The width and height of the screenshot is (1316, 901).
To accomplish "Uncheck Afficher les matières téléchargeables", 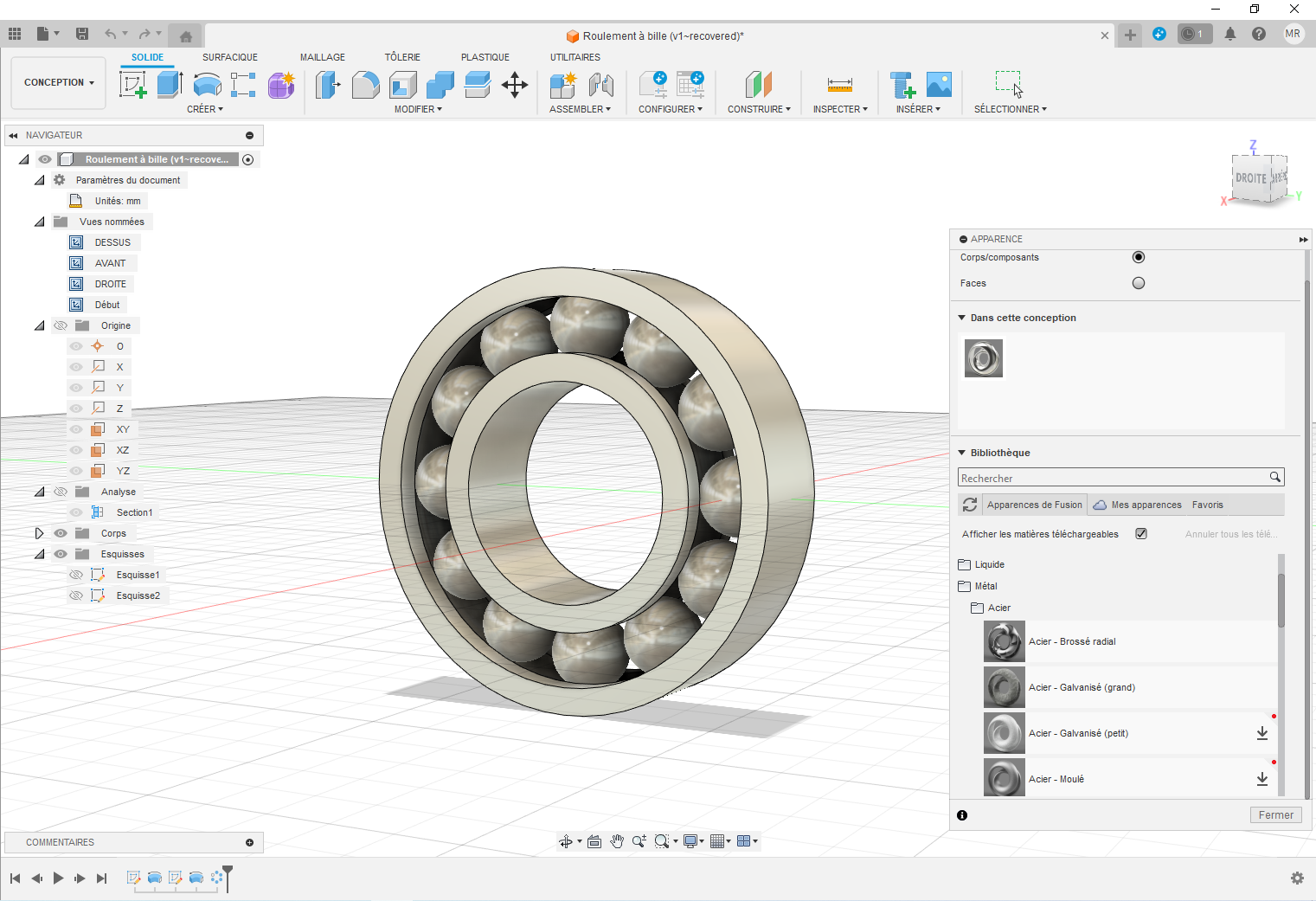I will (x=1140, y=533).
